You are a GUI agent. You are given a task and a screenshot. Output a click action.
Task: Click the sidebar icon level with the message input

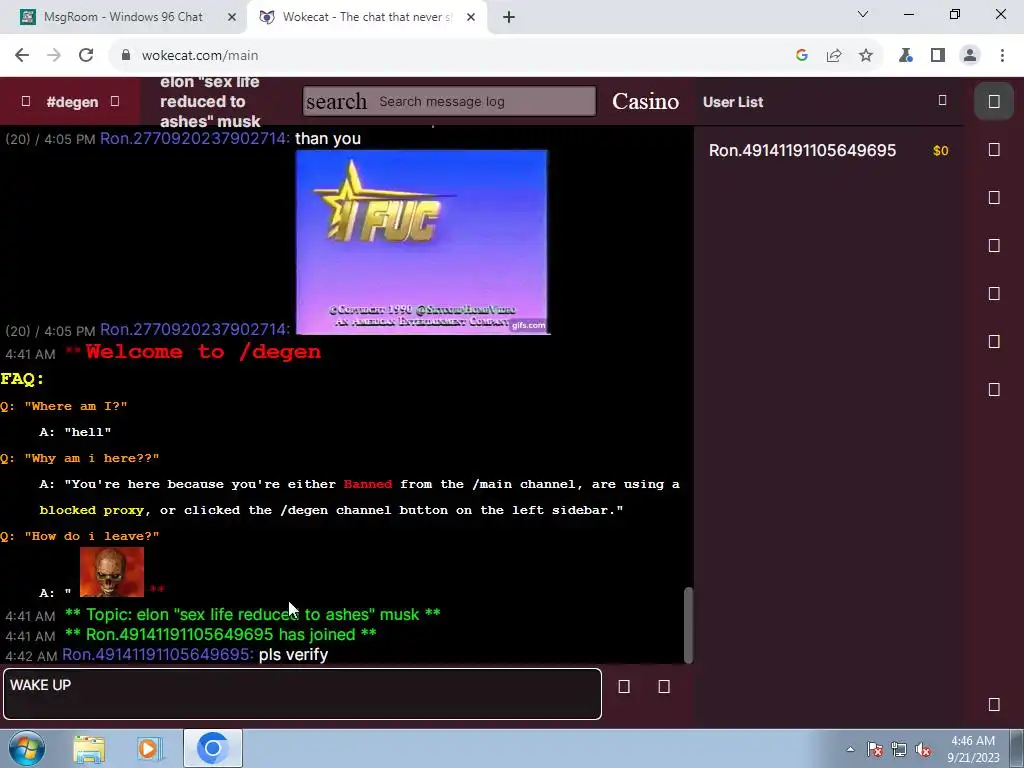pos(994,704)
